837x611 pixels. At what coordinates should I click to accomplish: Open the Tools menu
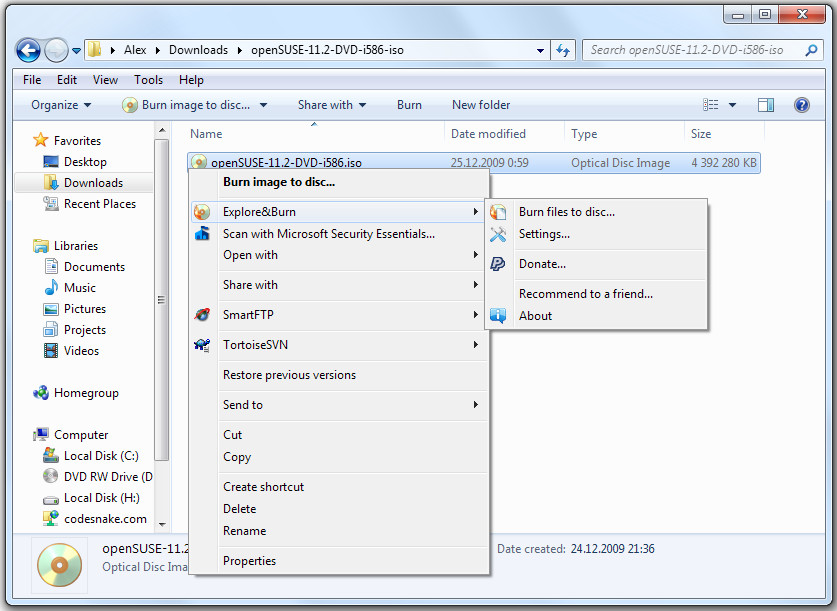click(148, 80)
